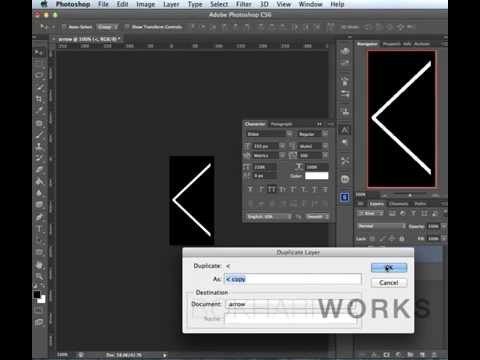
Task: Click Cancel in Duplicate Layer dialog
Action: pos(389,283)
